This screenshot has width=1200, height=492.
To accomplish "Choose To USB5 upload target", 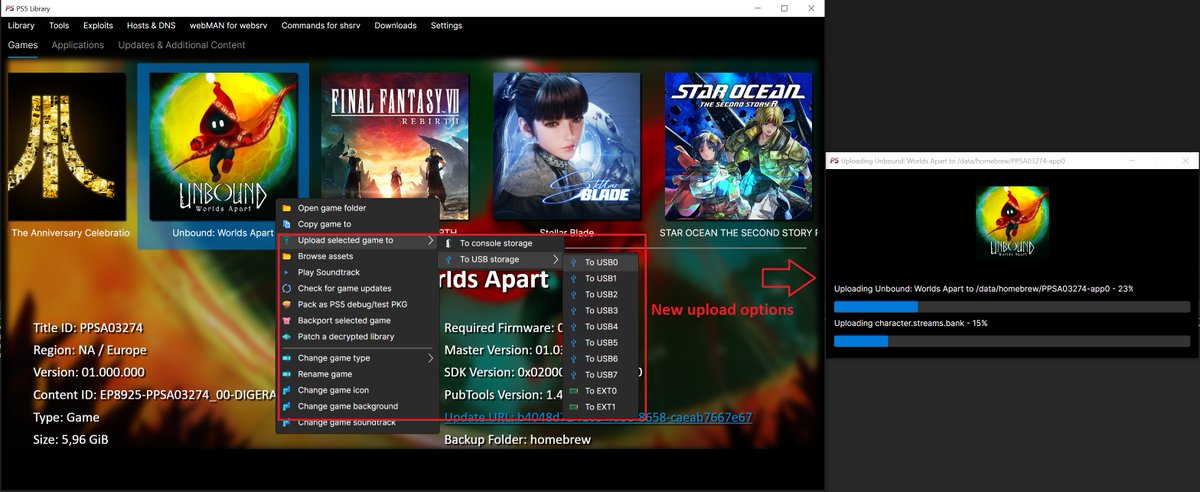I will click(600, 342).
